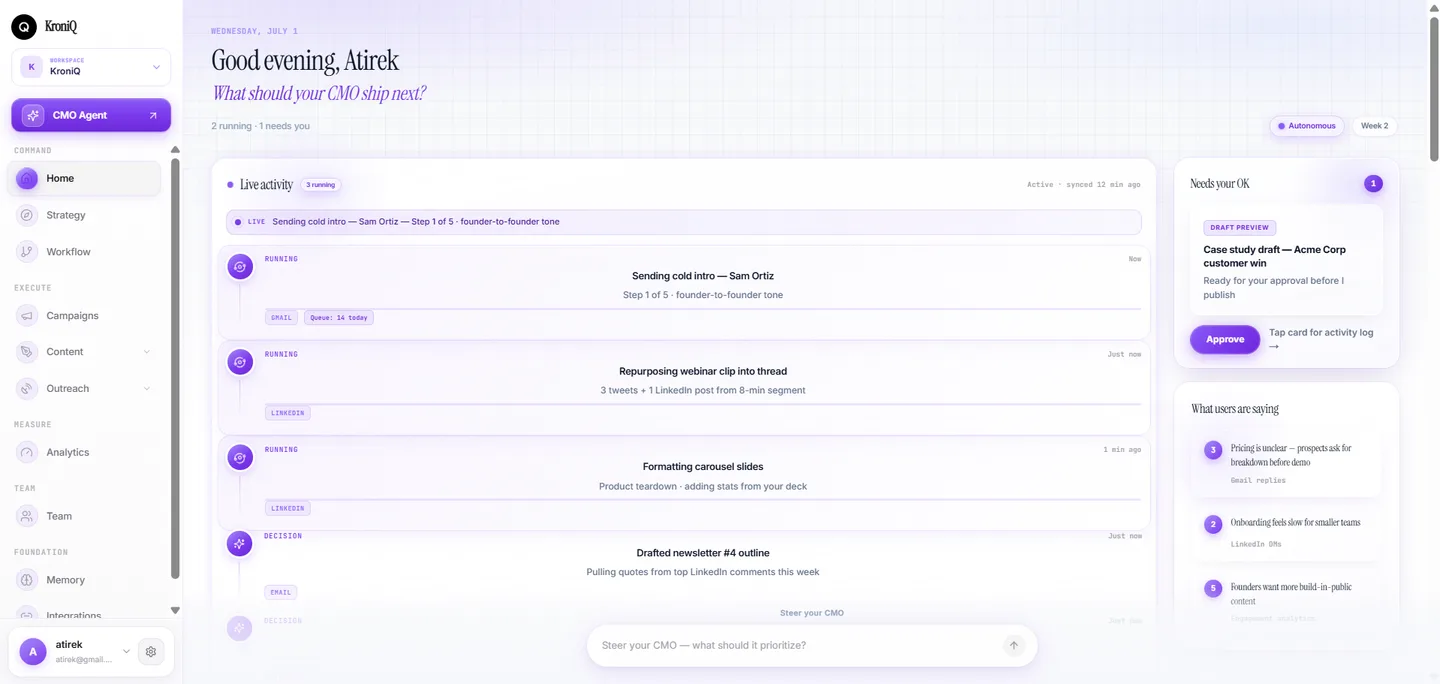This screenshot has width=1440, height=684.
Task: Expand the Outreach submenu chevron
Action: coord(147,388)
